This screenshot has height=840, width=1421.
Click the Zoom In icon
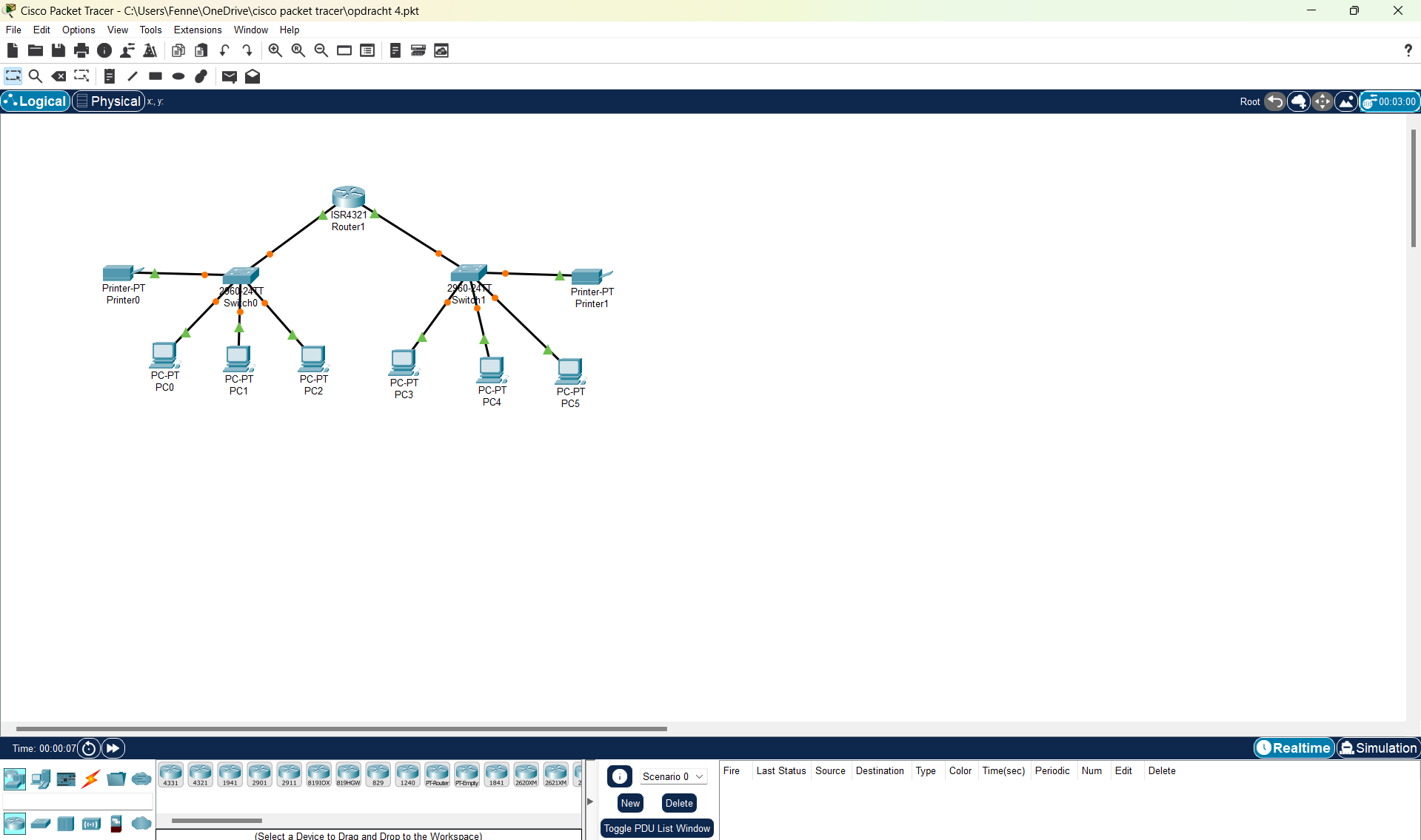coord(275,50)
